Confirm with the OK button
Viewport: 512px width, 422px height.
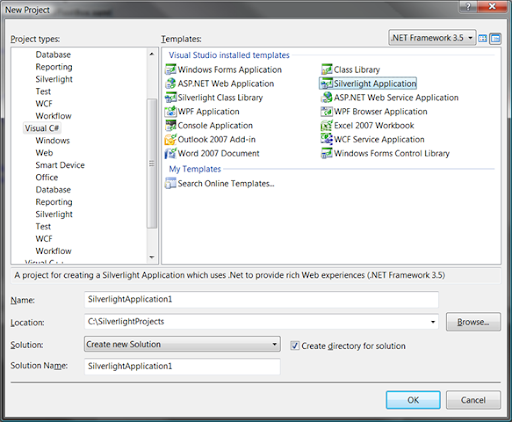coord(413,400)
